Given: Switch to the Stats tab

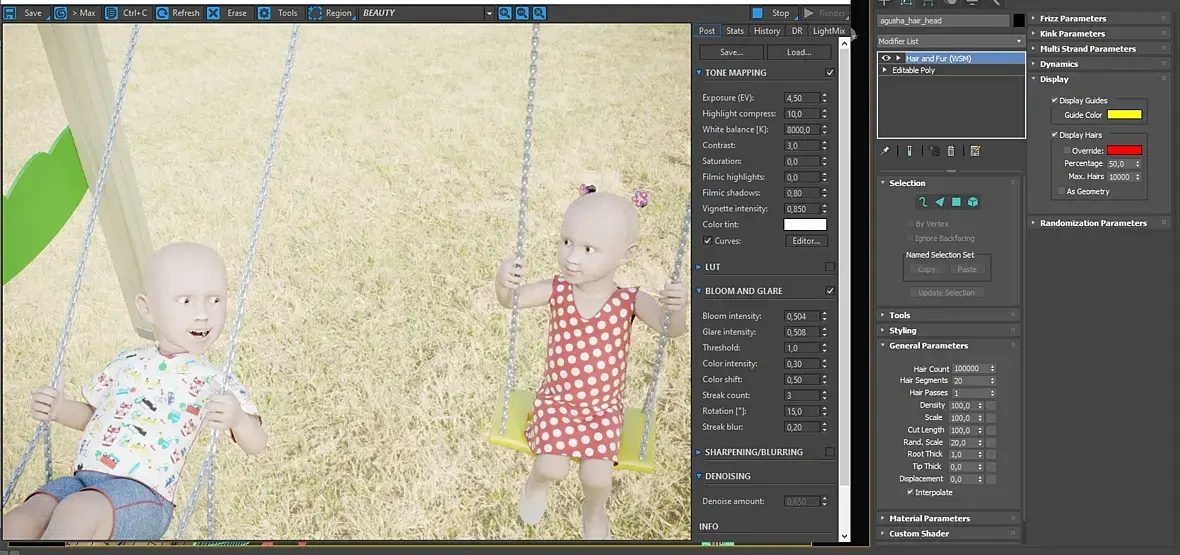Looking at the screenshot, I should tap(735, 31).
